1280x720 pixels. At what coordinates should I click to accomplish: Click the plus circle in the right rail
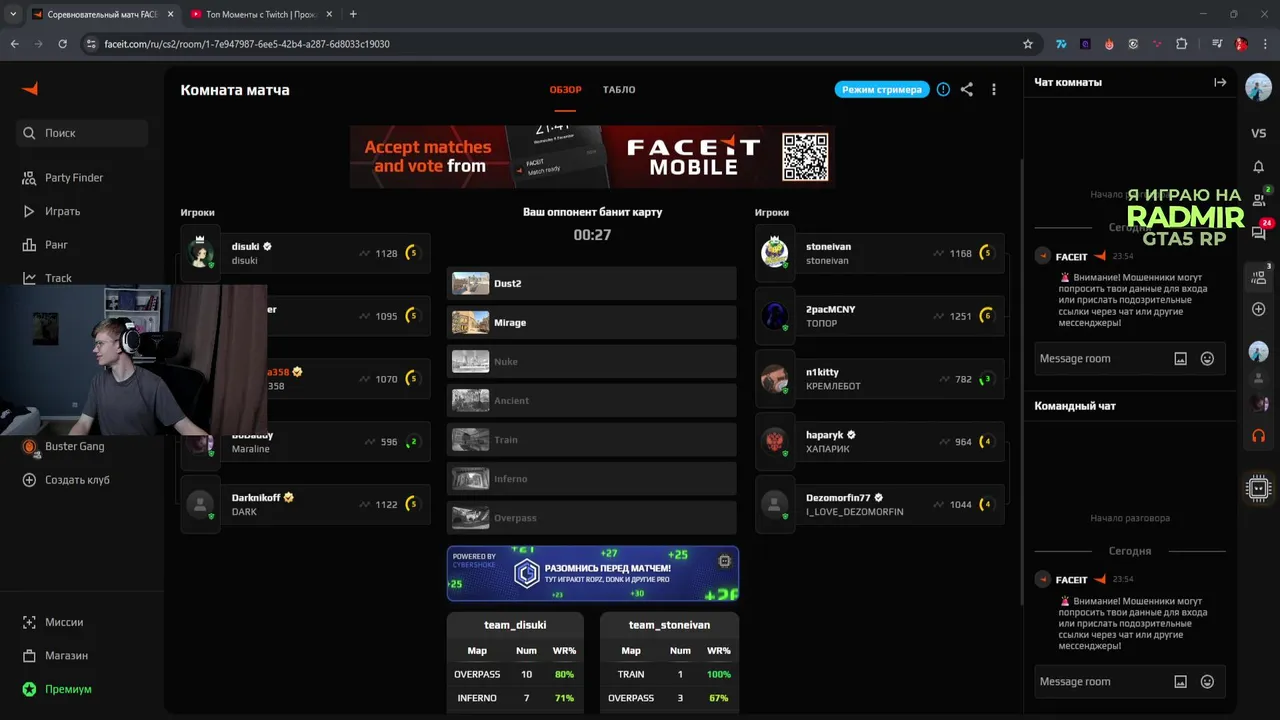(x=1258, y=309)
